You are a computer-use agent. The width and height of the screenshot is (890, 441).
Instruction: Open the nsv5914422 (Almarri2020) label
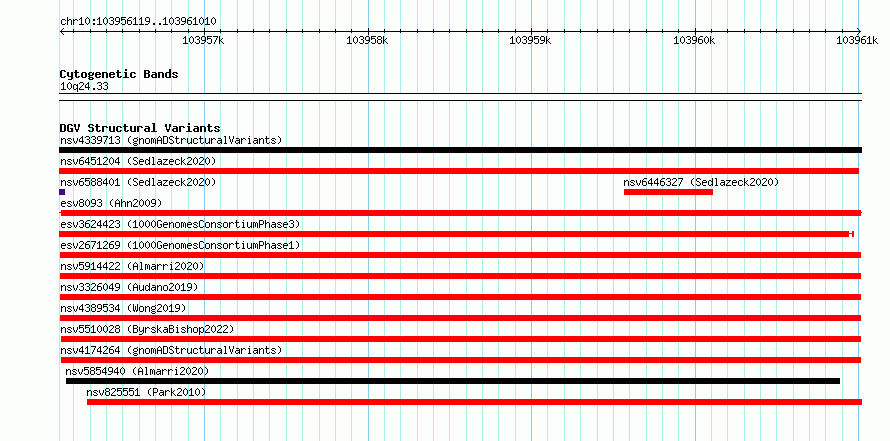click(x=132, y=266)
